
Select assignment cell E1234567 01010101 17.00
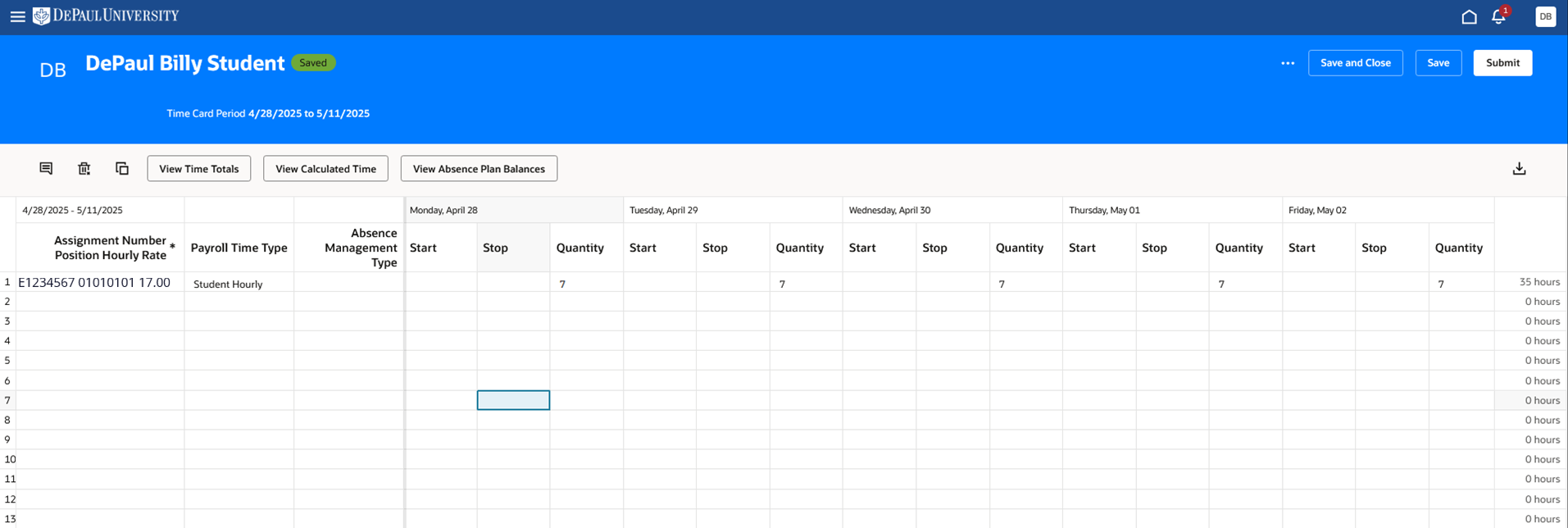(x=100, y=282)
